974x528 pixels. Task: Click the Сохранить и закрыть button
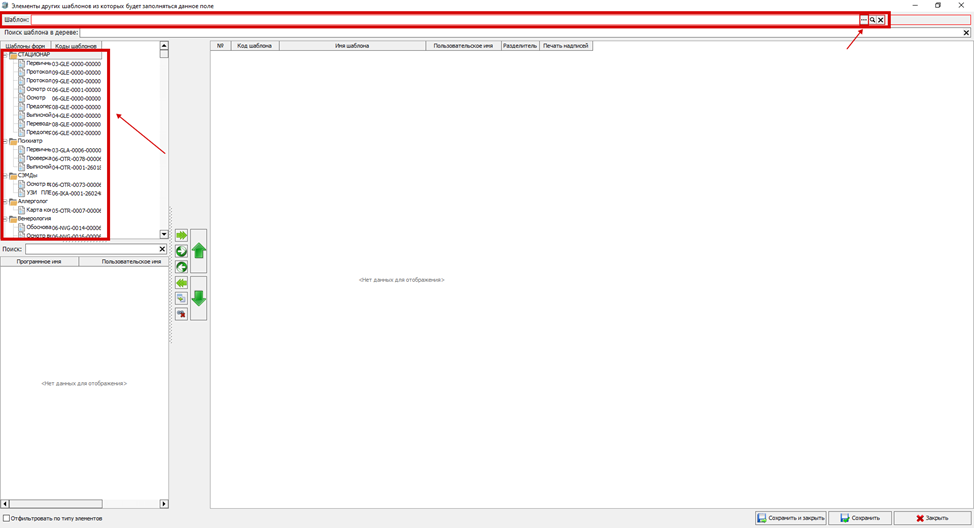[790, 518]
